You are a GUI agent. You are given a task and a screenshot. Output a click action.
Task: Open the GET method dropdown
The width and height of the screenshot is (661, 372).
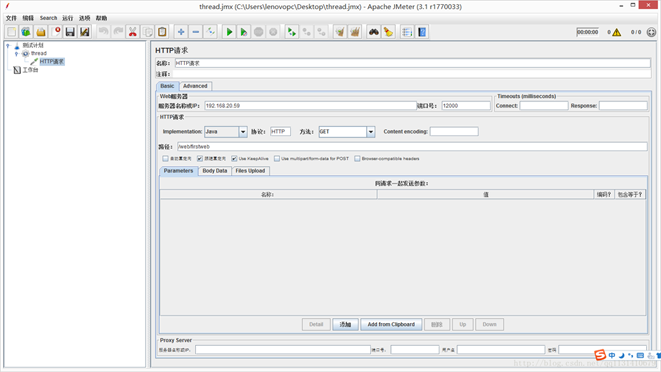[x=371, y=132]
